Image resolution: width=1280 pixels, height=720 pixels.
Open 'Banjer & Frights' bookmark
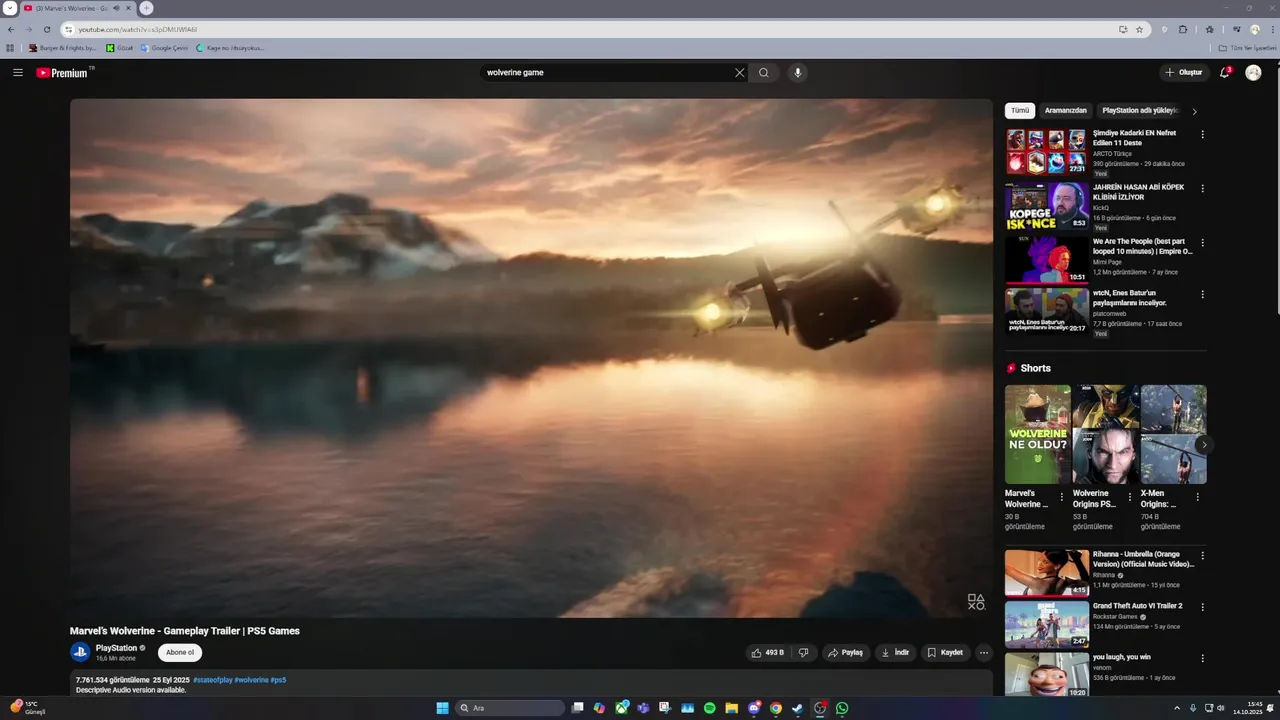point(63,48)
